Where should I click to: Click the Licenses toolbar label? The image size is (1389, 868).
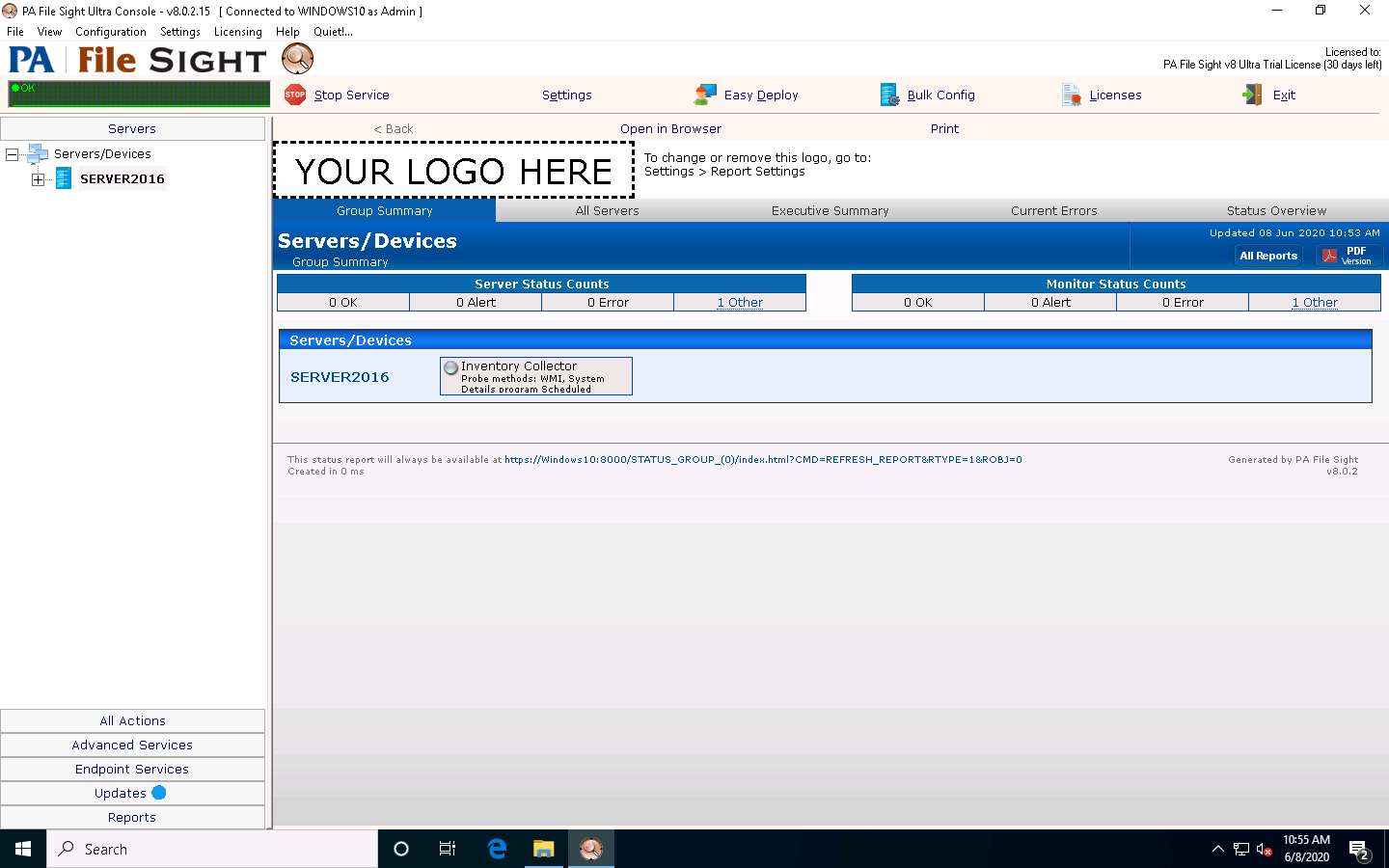[1115, 95]
